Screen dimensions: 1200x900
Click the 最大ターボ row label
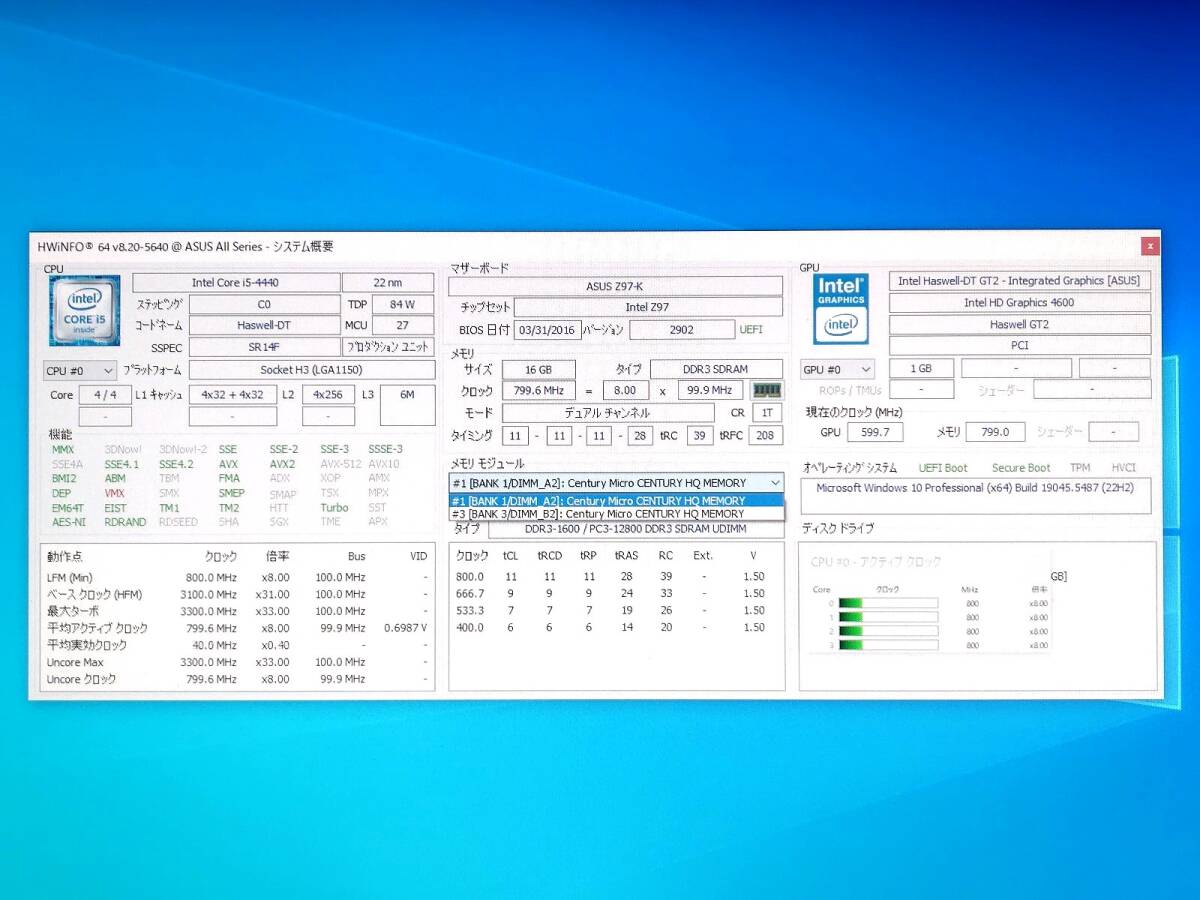point(71,611)
